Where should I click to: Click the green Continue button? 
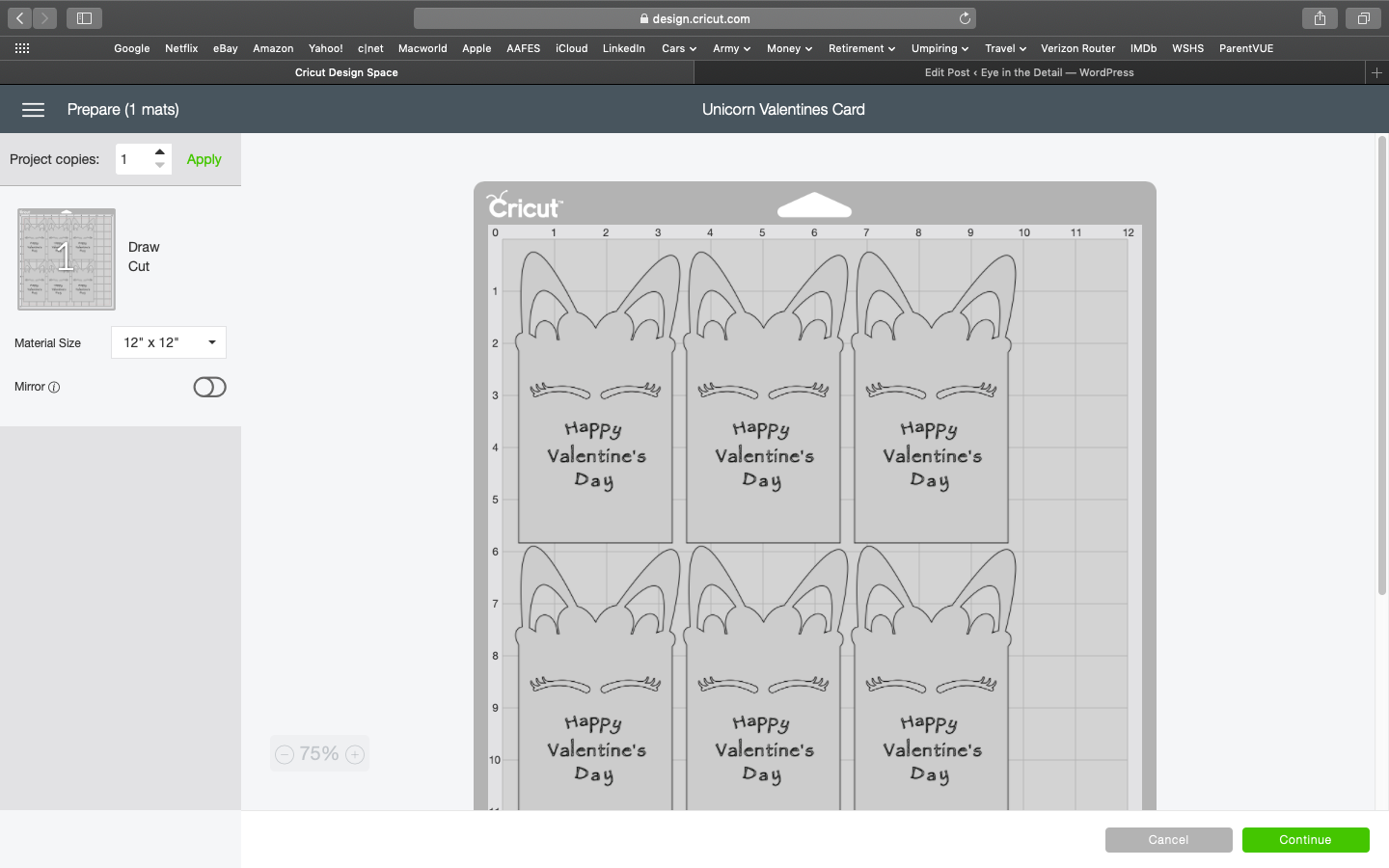(x=1305, y=840)
